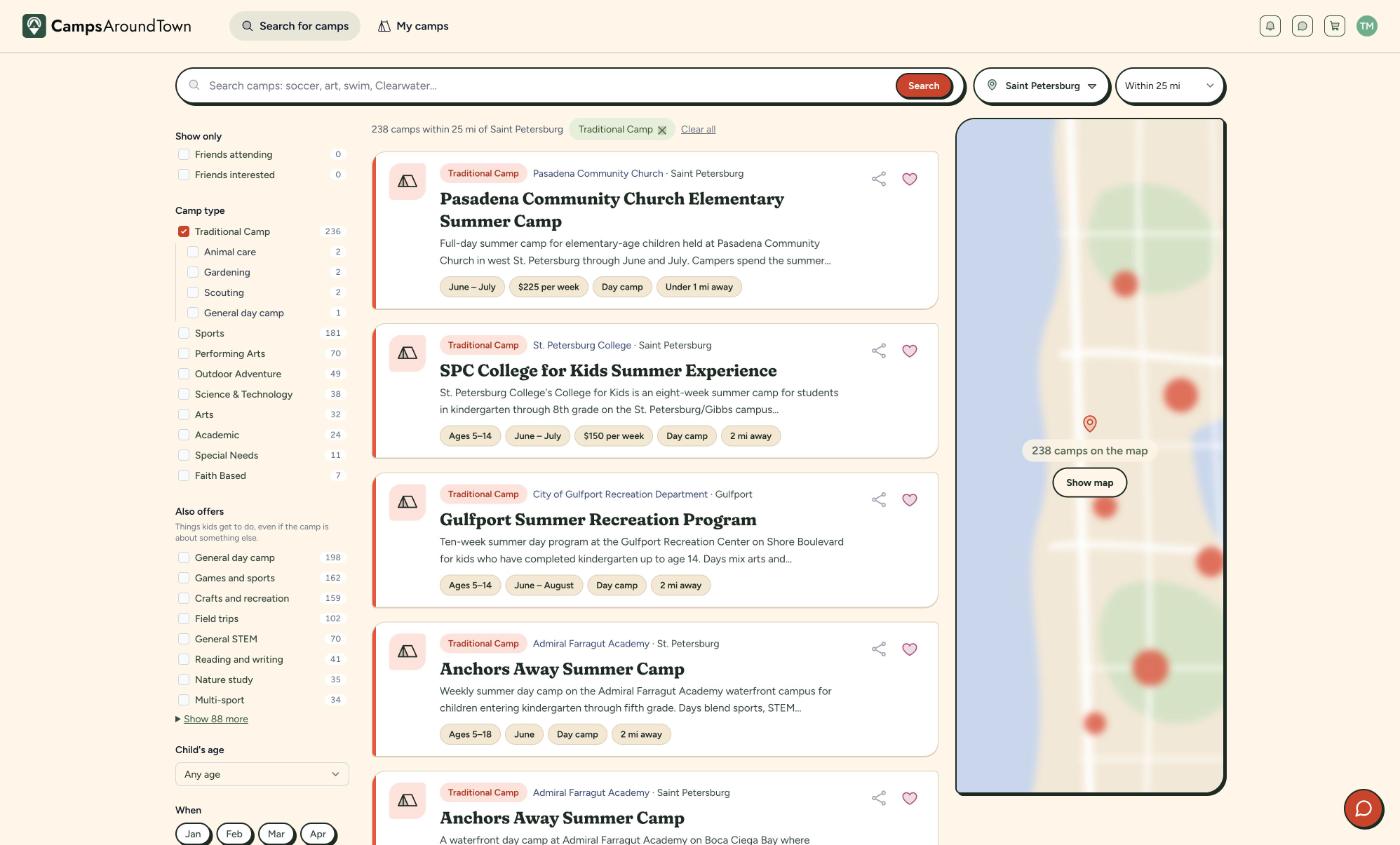The image size is (1400, 845).
Task: Uncheck the Traditional Camp checkbox
Action: (x=183, y=232)
